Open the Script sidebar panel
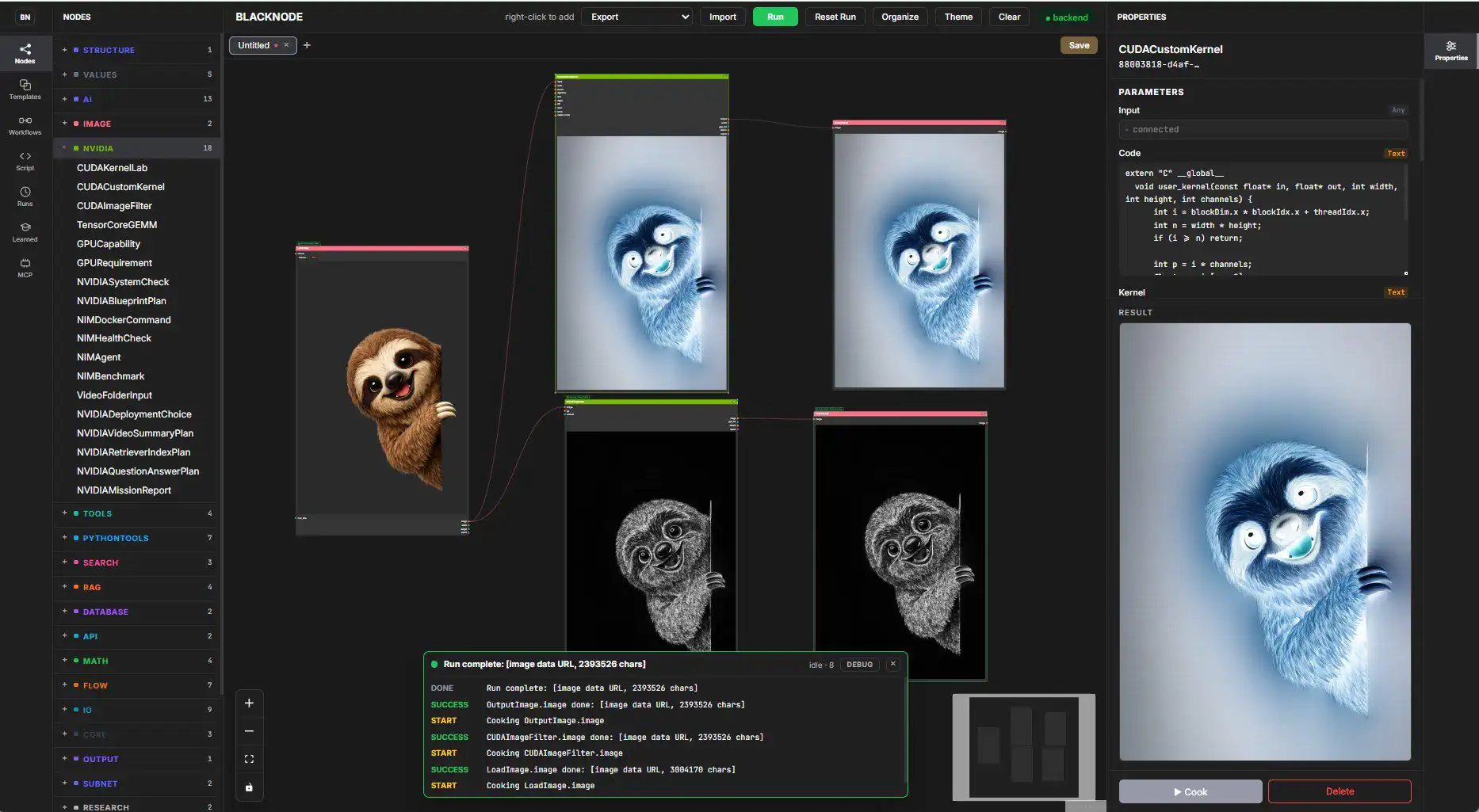The height and width of the screenshot is (812, 1479). point(25,161)
